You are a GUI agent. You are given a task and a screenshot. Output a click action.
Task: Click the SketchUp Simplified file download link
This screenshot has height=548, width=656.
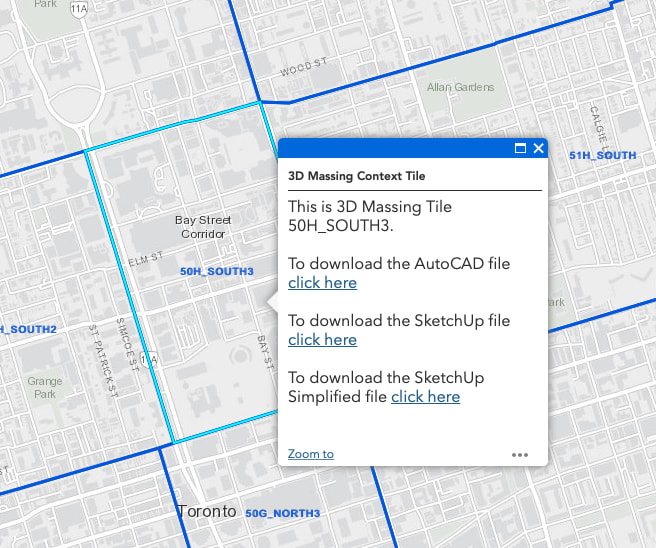coord(425,397)
